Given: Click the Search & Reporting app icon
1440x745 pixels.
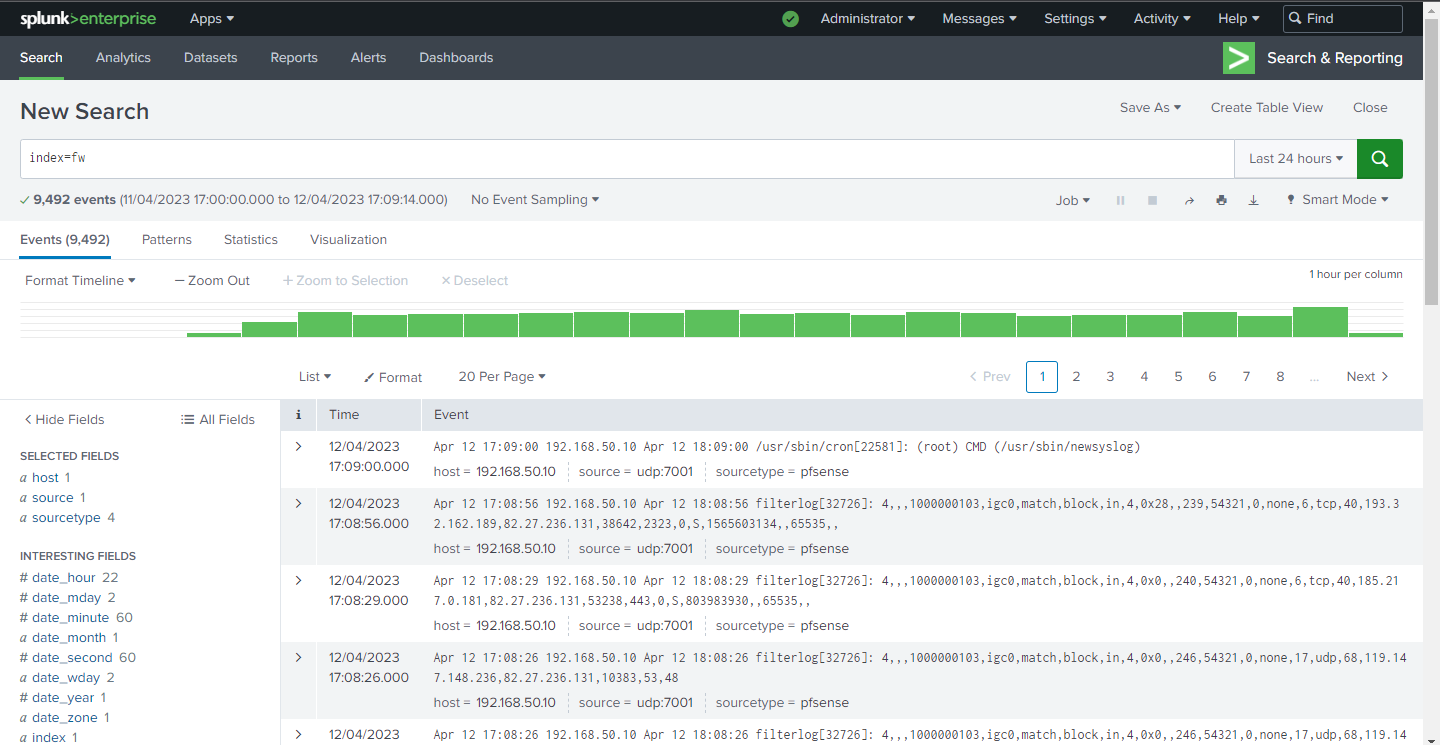Looking at the screenshot, I should click(x=1238, y=58).
